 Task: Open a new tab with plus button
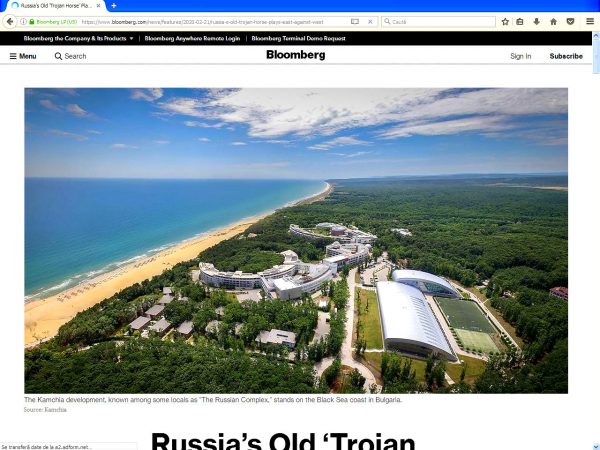114,6
